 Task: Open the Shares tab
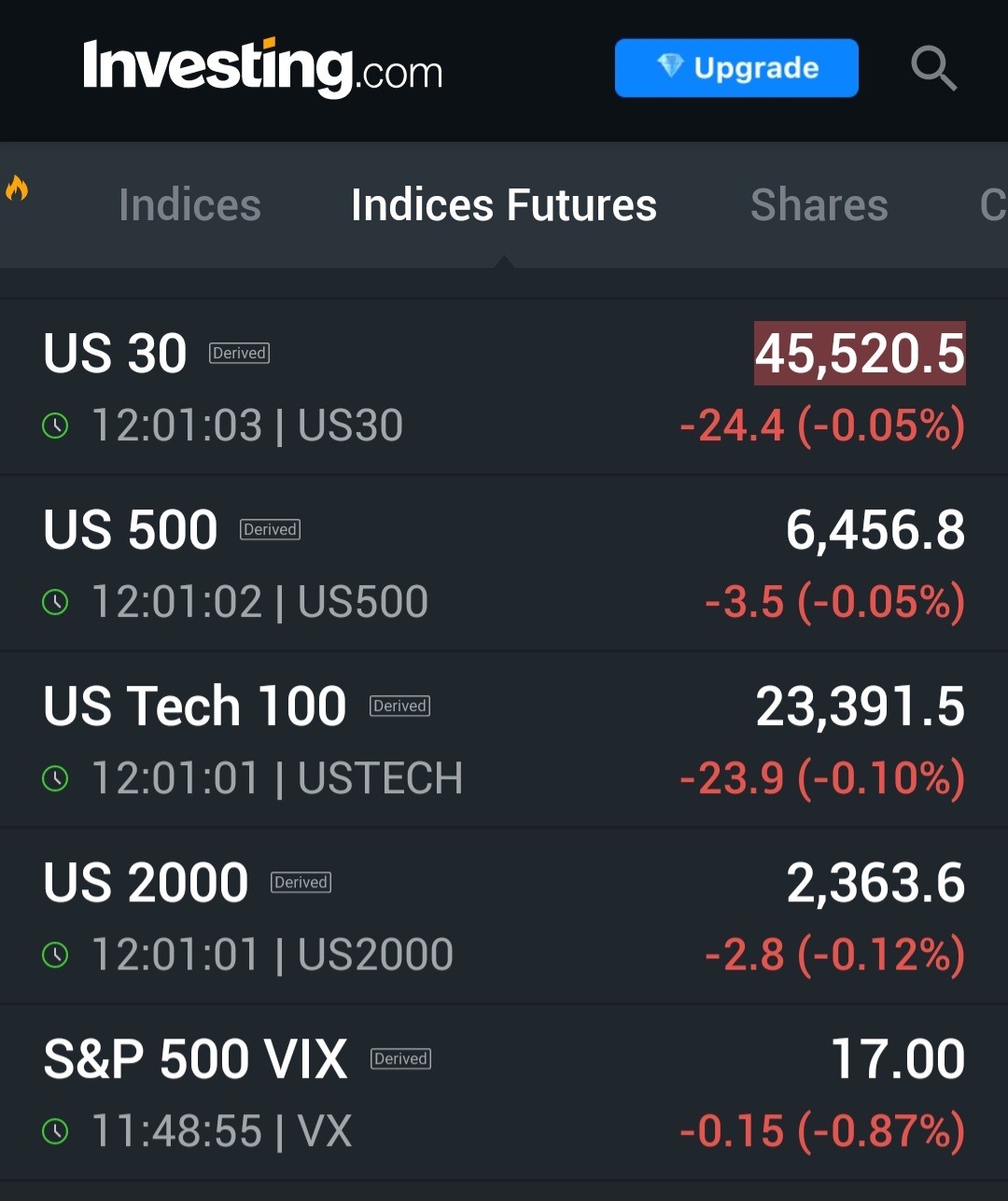click(819, 205)
